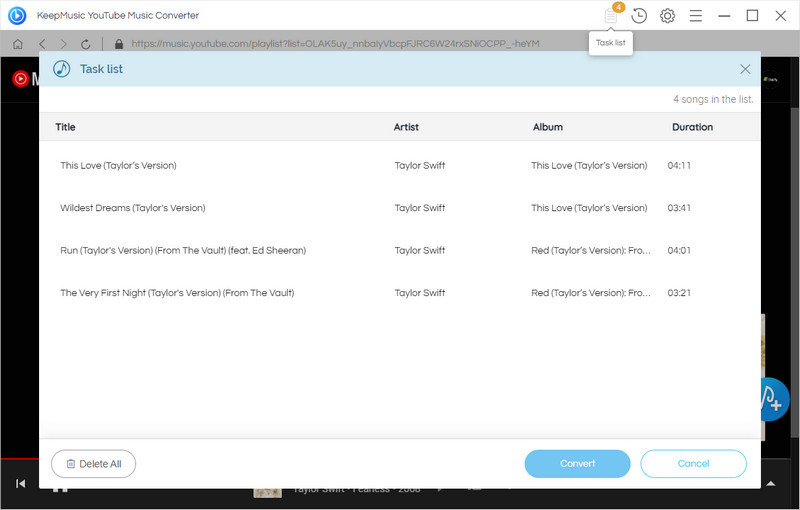Click the 03:21 duration value

coord(679,293)
